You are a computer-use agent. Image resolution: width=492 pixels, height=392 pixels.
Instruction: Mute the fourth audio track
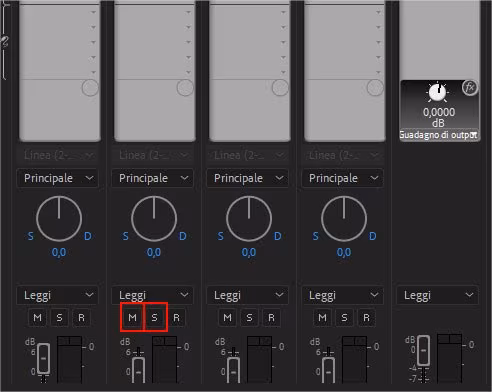point(322,317)
